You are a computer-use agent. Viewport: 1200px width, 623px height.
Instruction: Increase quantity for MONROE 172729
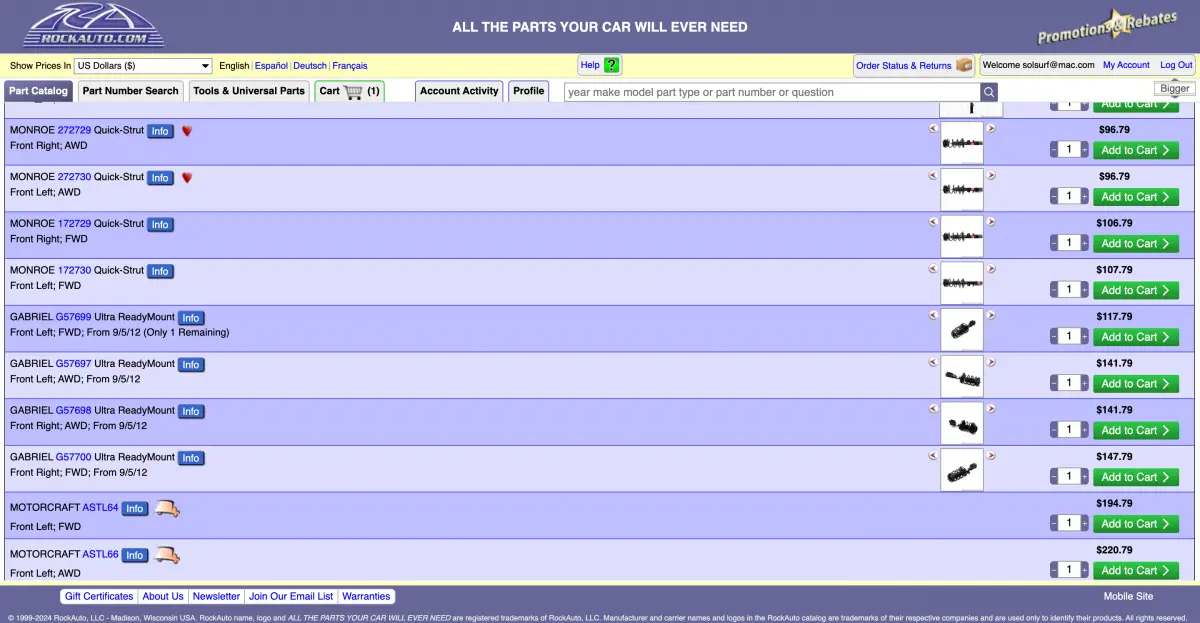pyautogui.click(x=1084, y=243)
